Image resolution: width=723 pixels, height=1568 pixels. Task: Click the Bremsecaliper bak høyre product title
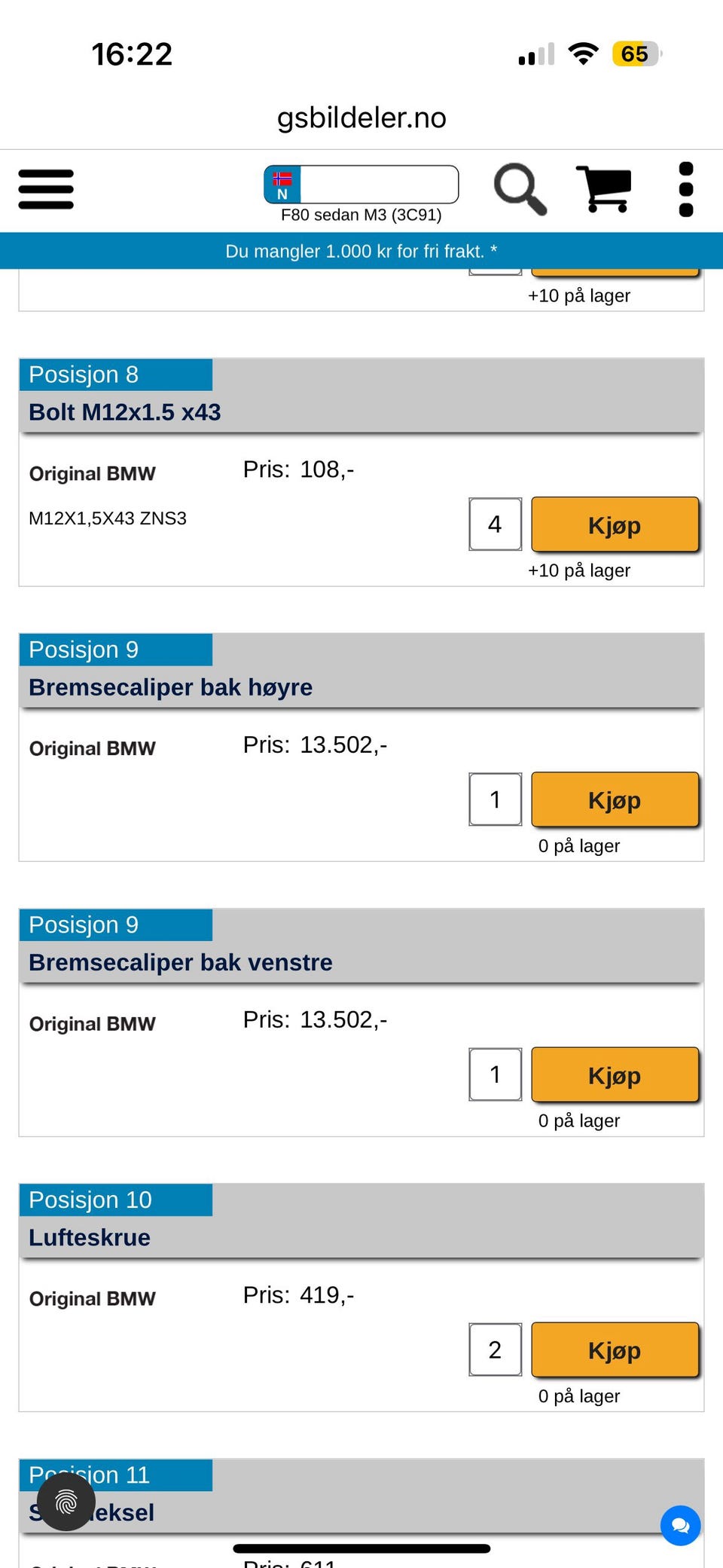(171, 686)
